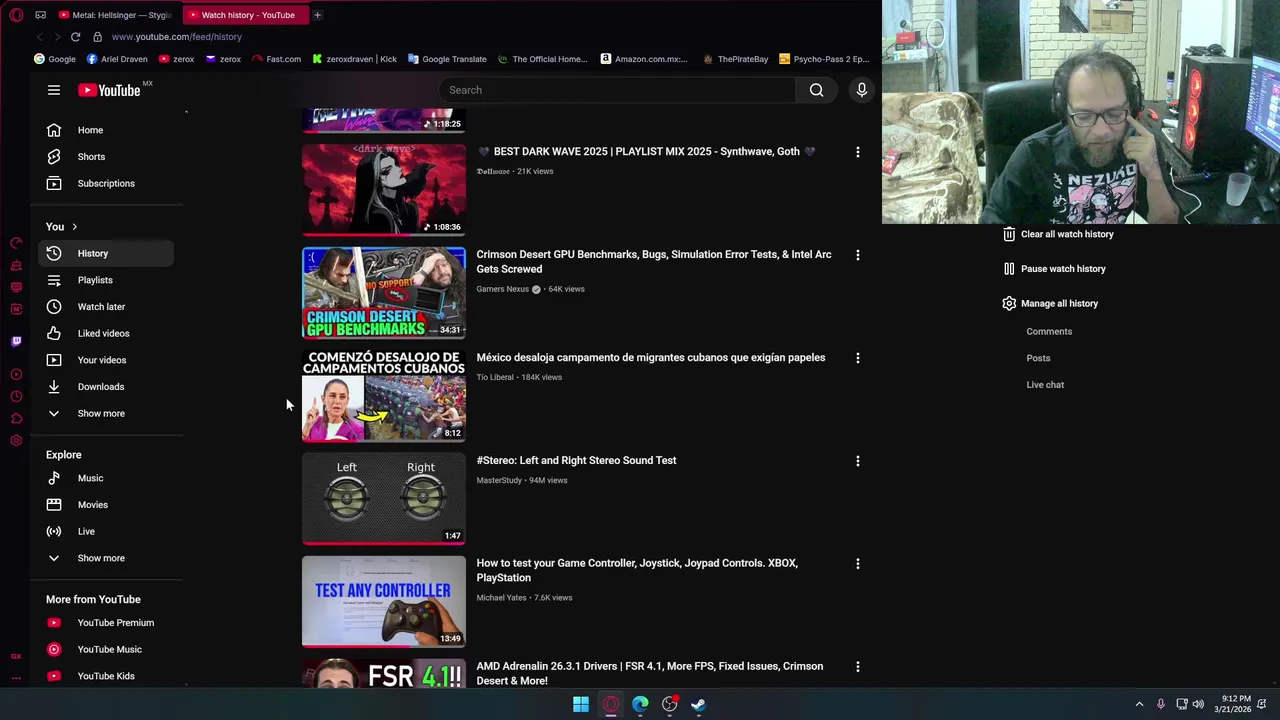Open Live chat history link
Viewport: 1280px width, 720px height.
click(1045, 385)
